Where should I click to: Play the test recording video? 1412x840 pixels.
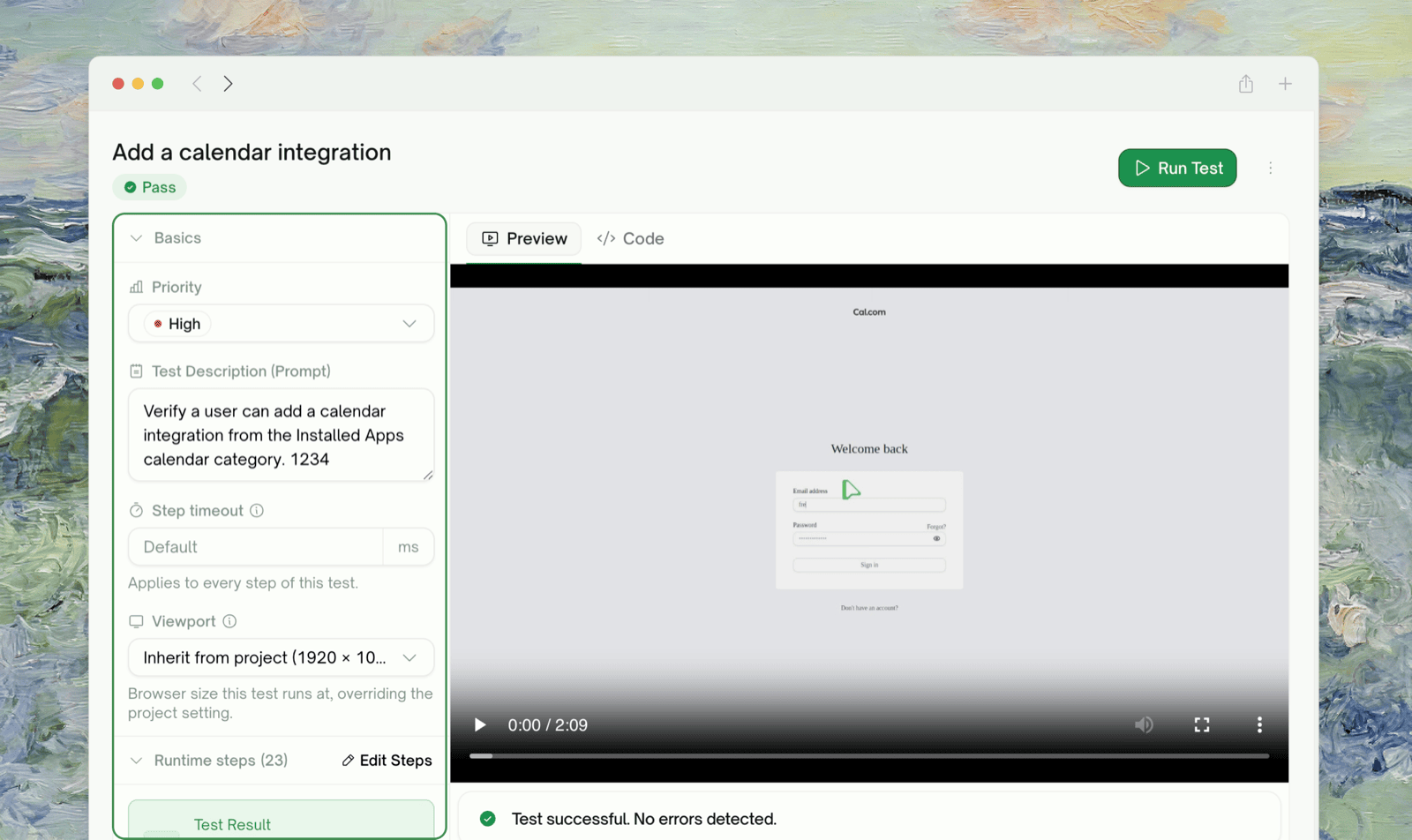[x=479, y=725]
